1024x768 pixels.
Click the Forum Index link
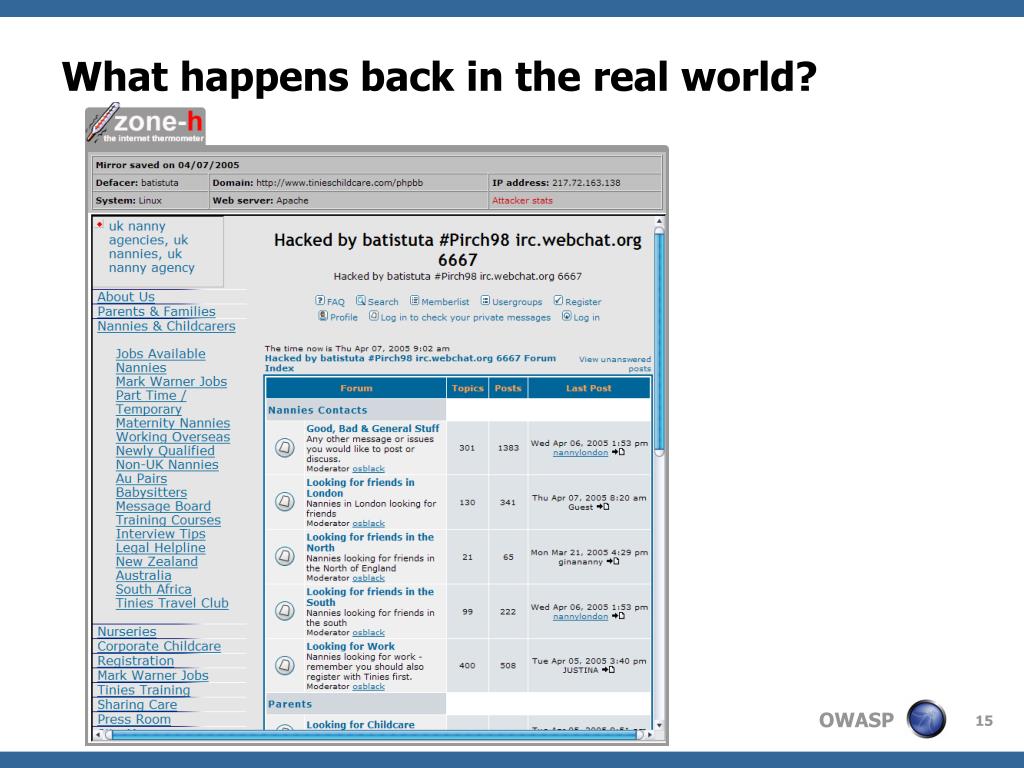tap(410, 363)
